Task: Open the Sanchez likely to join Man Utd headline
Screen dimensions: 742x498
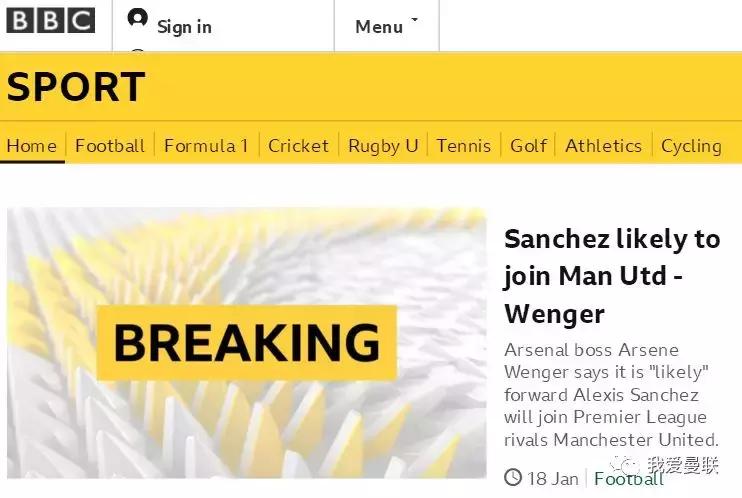Action: click(x=611, y=276)
